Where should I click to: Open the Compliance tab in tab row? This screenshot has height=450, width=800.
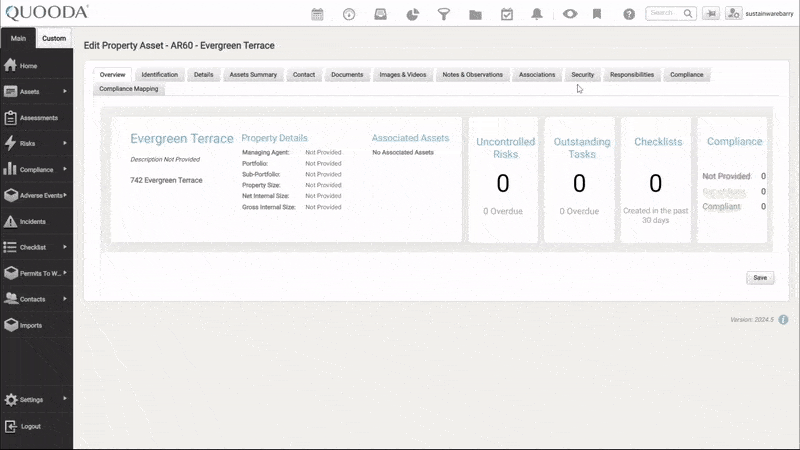687,74
